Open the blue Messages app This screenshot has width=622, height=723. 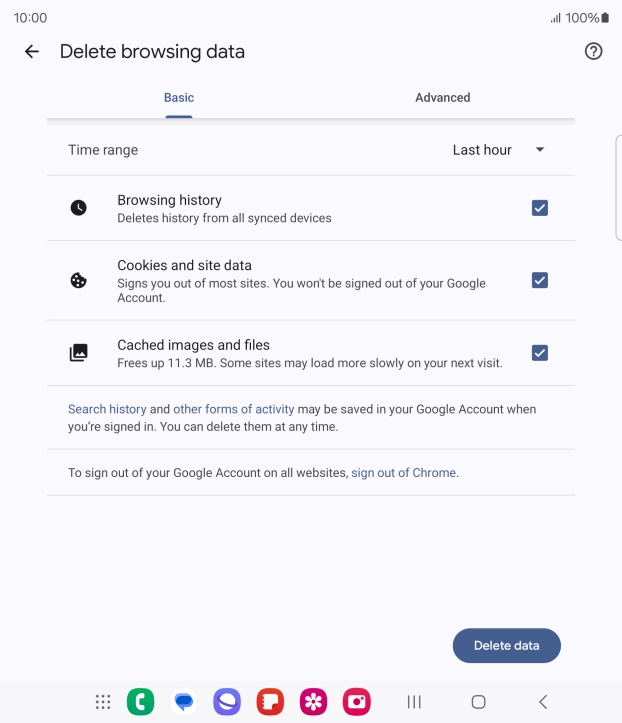tap(184, 702)
